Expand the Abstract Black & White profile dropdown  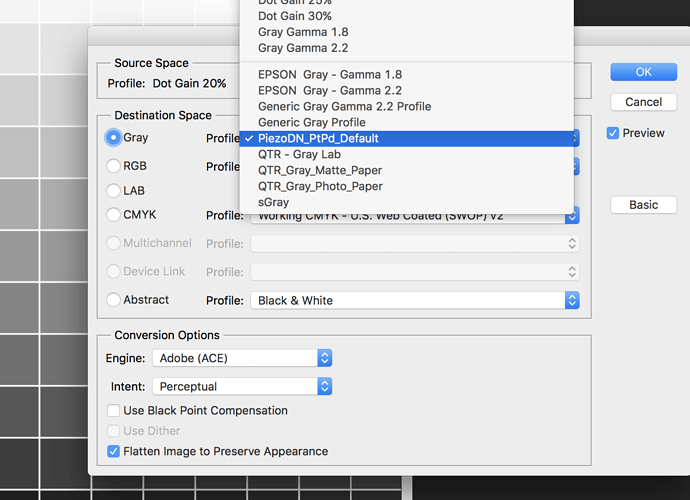point(414,300)
